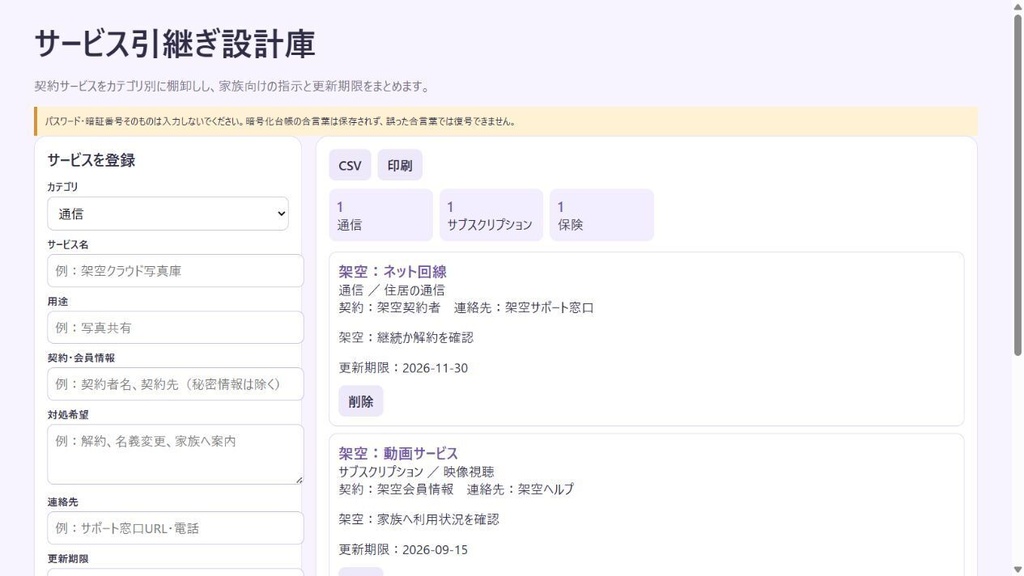Click the 用途 input field
The image size is (1024, 576).
pyautogui.click(x=175, y=327)
